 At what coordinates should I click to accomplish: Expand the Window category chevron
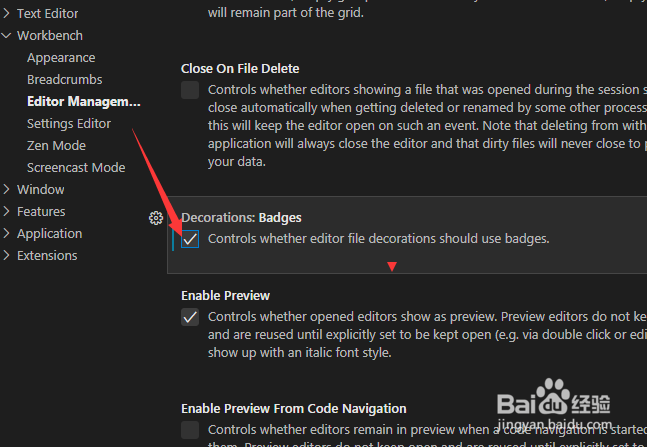(6, 189)
